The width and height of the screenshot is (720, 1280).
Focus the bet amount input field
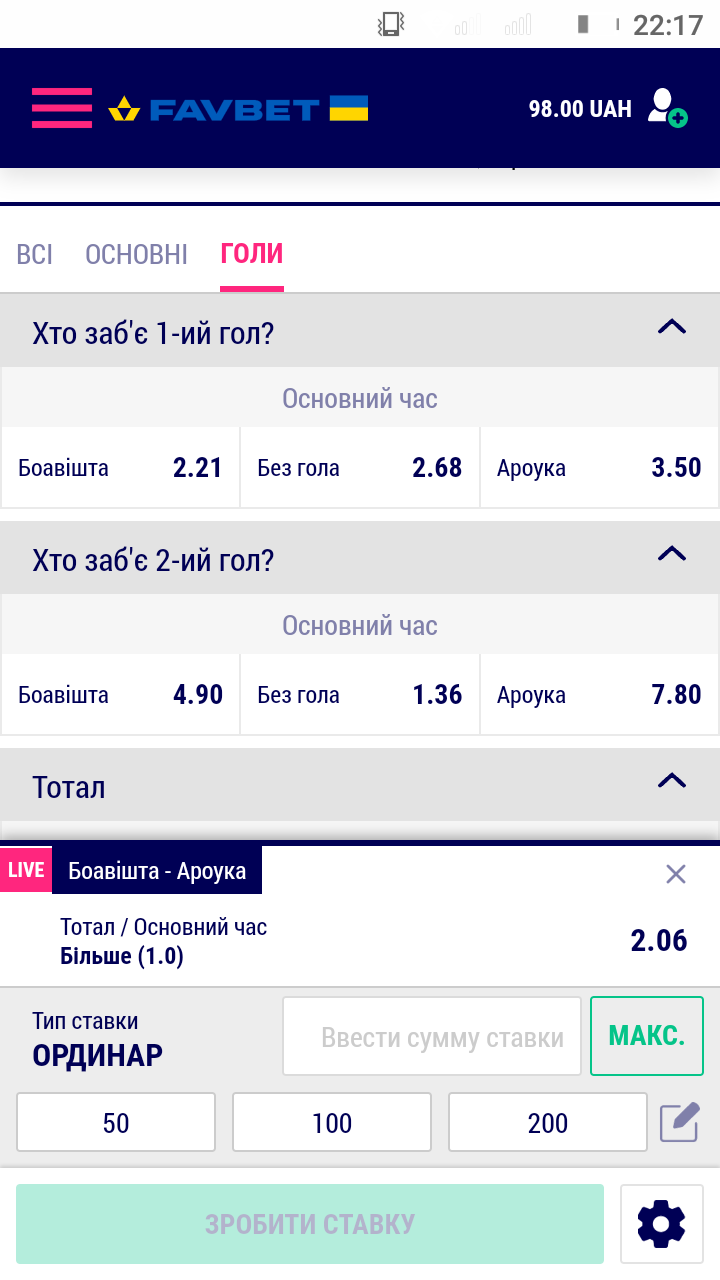432,1036
